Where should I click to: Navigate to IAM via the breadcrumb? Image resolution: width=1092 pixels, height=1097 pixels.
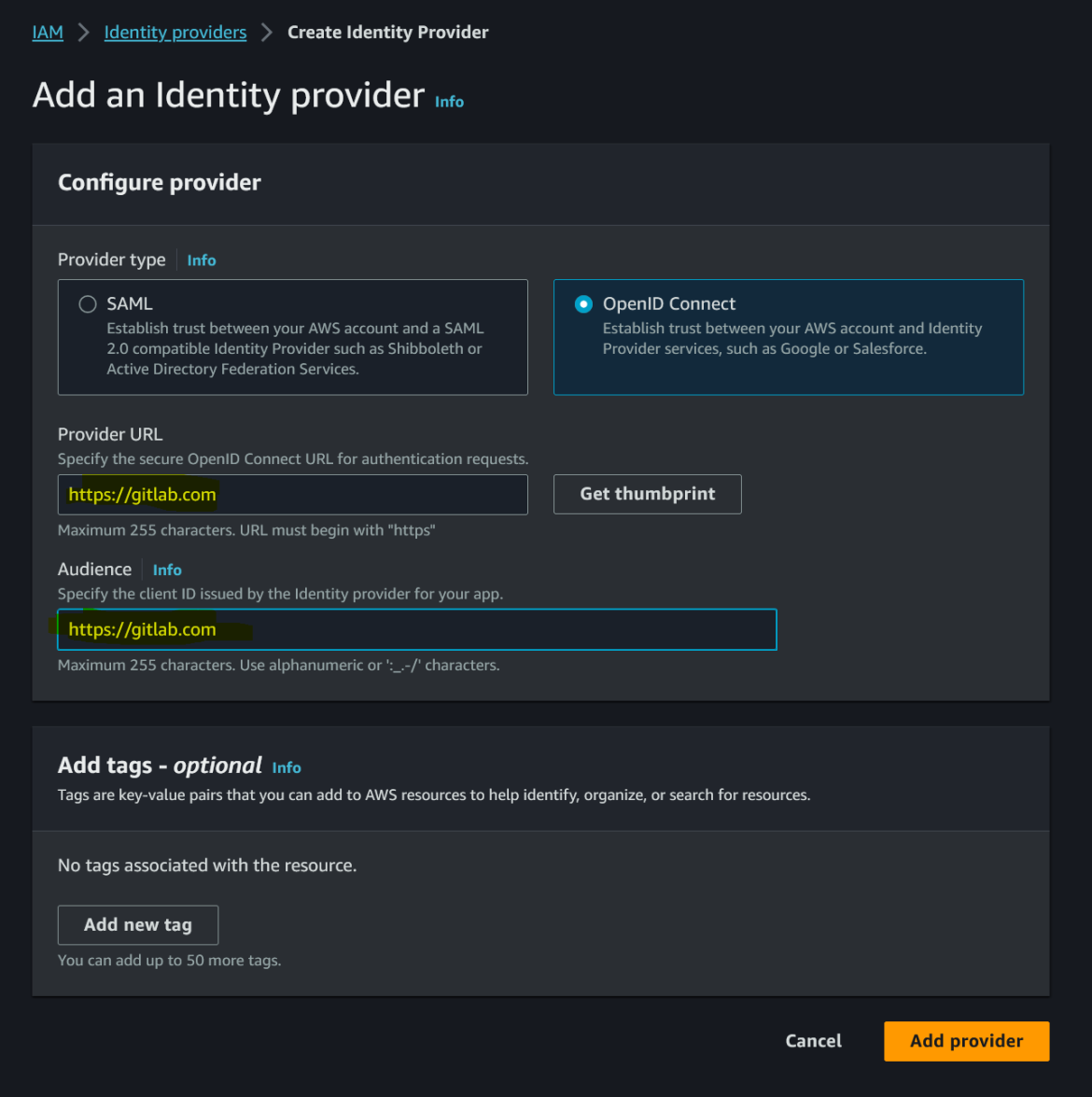[48, 31]
